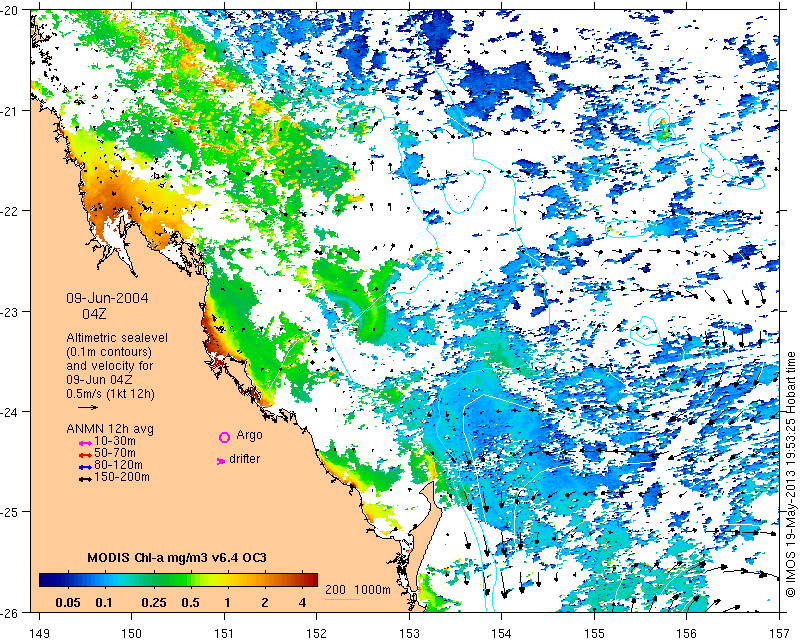This screenshot has height=640, width=800.
Task: Click the cyan 200/1000m isobath legend line
Action: pyautogui.click(x=342, y=599)
